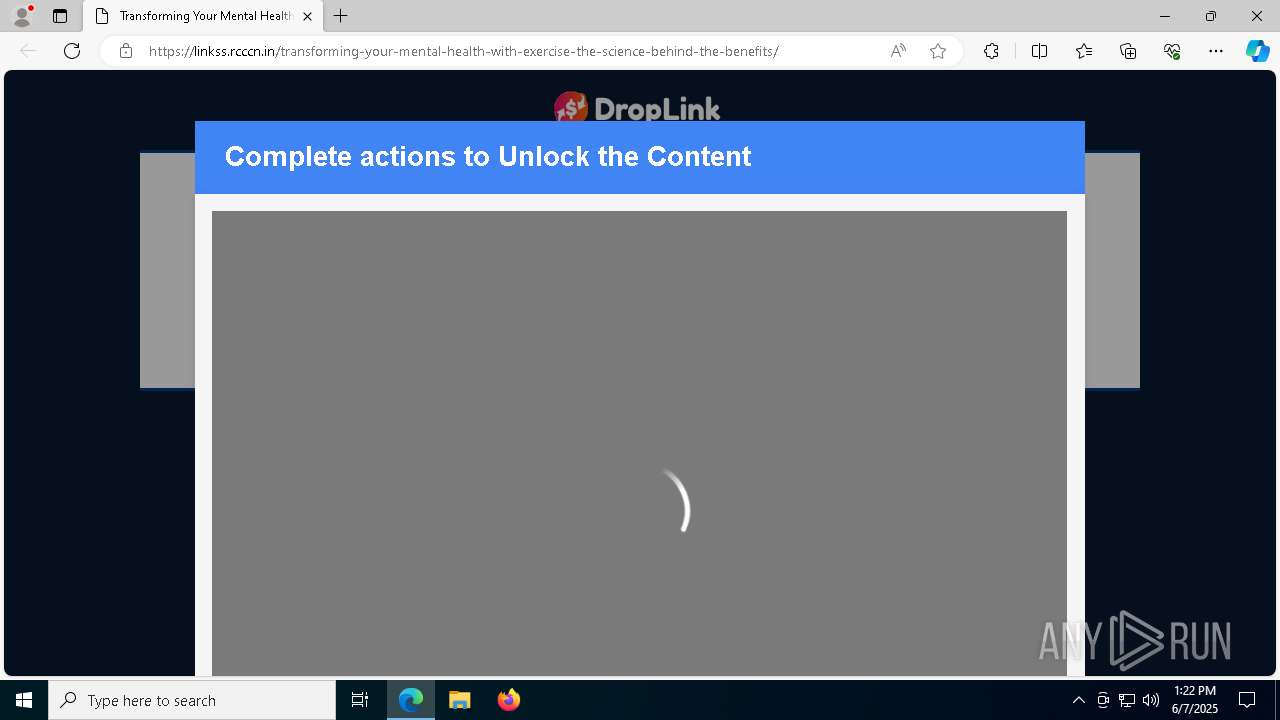Click the tray icon beside the network icon
The height and width of the screenshot is (720, 1280).
pyautogui.click(x=1103, y=700)
